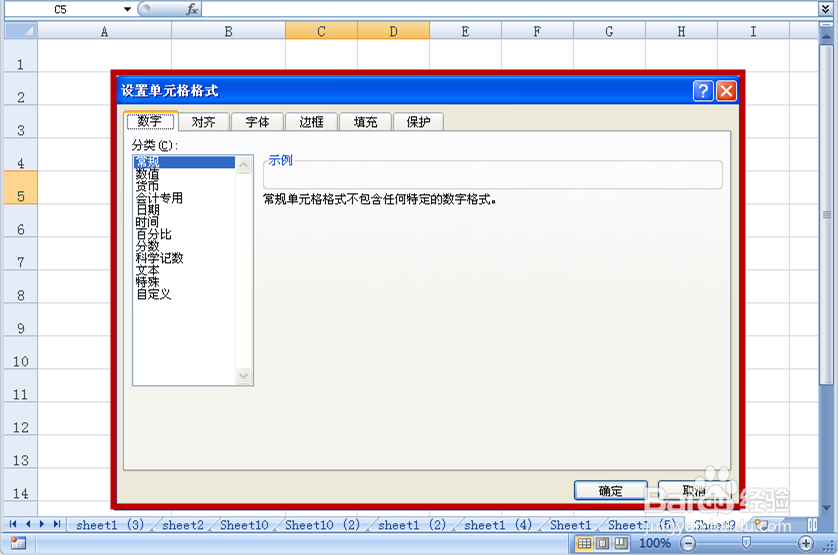Select row 1 header
Viewport: 838px width, 555px height.
tap(21, 56)
